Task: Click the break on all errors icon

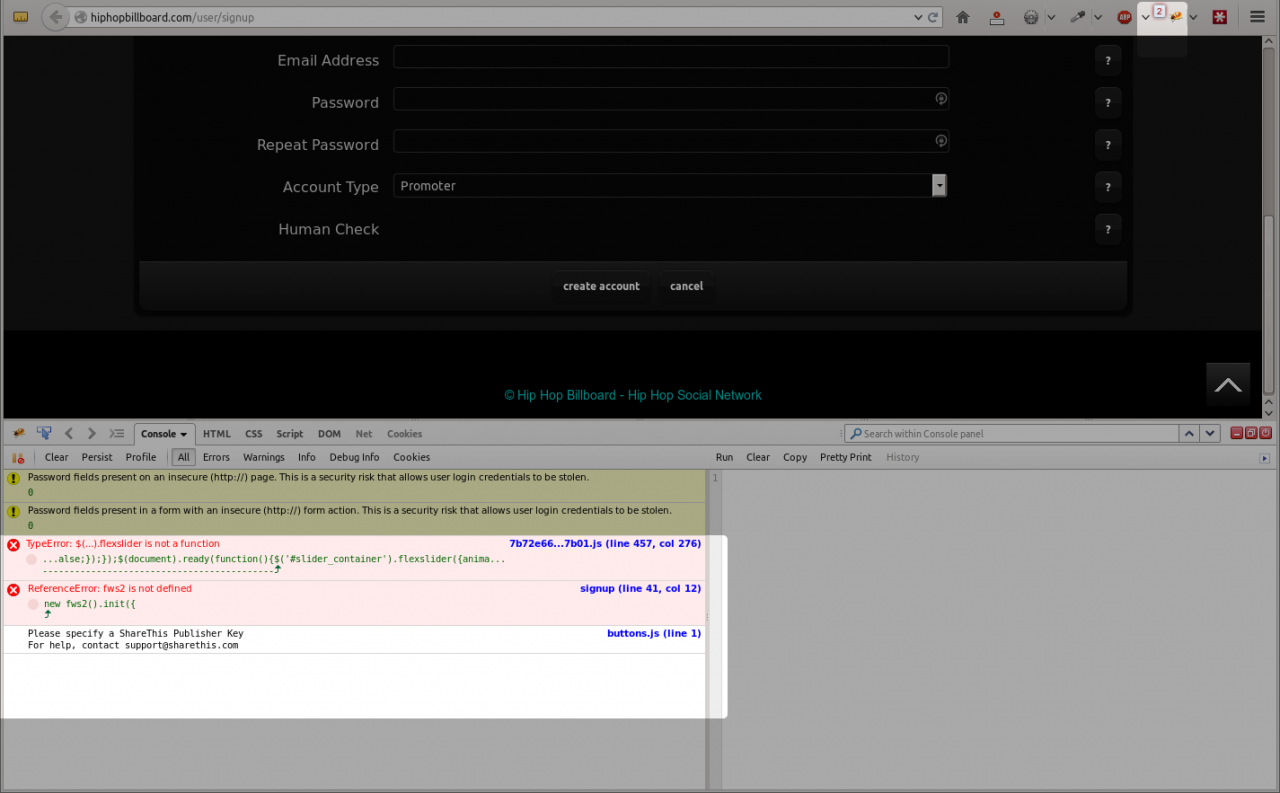Action: click(x=18, y=457)
